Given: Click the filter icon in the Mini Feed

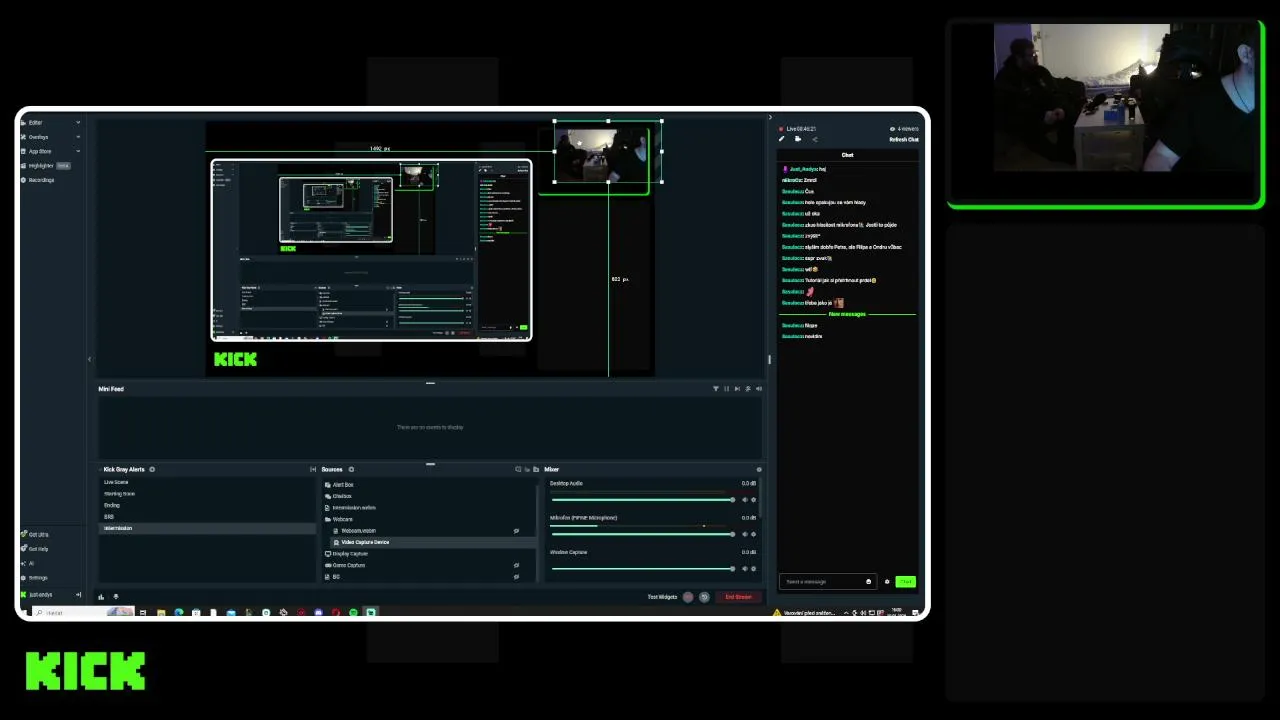Looking at the screenshot, I should point(715,388).
